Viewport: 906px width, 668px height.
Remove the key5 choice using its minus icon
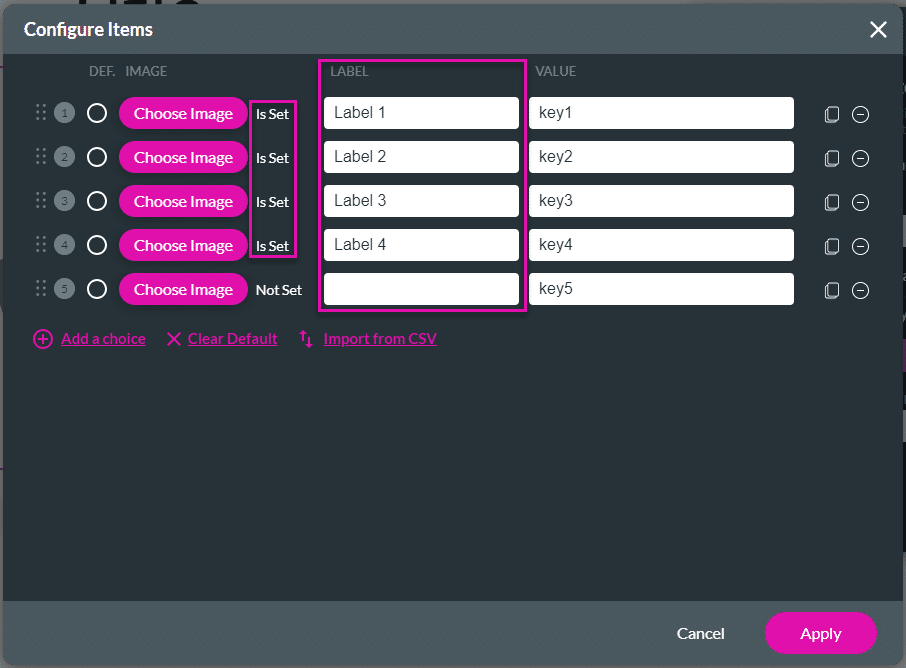(x=860, y=290)
